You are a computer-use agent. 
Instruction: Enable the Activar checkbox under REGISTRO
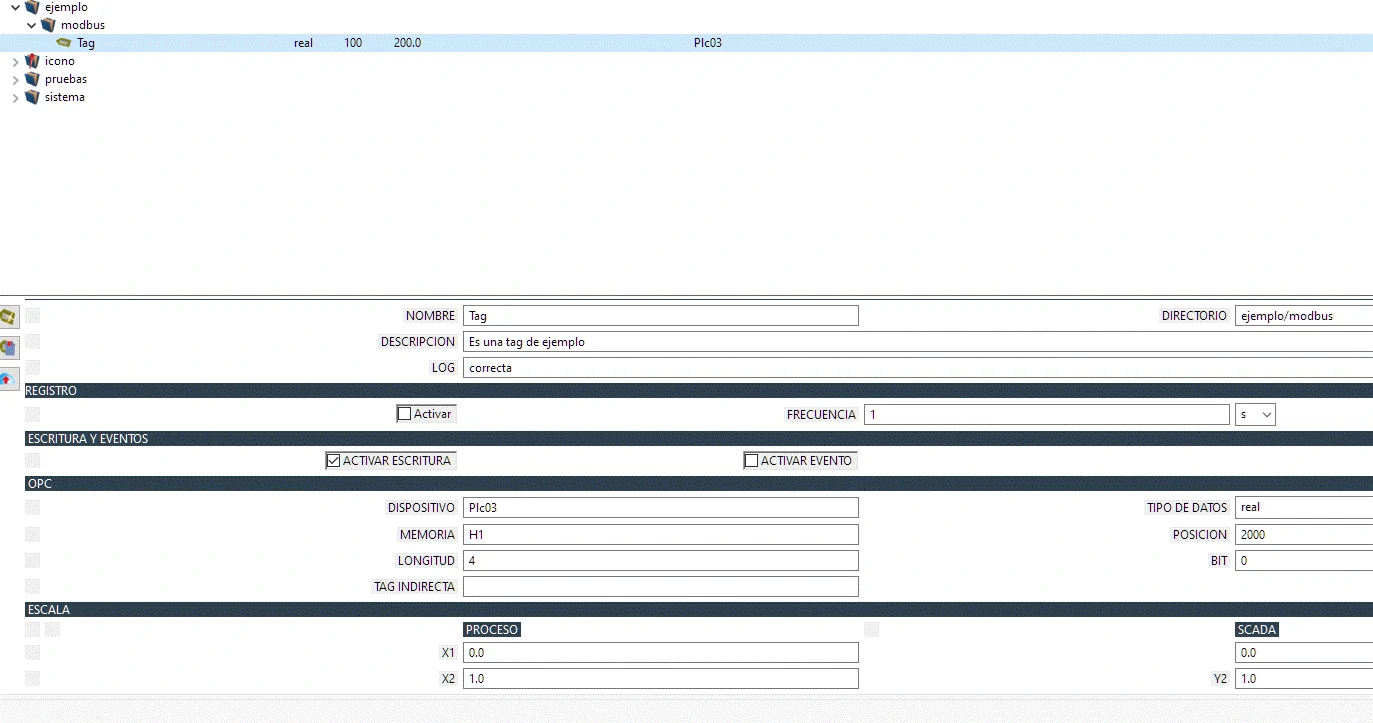(405, 414)
